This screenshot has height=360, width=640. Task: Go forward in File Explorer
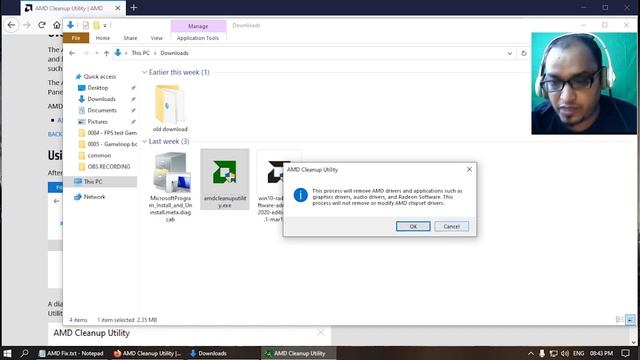pyautogui.click(x=86, y=53)
